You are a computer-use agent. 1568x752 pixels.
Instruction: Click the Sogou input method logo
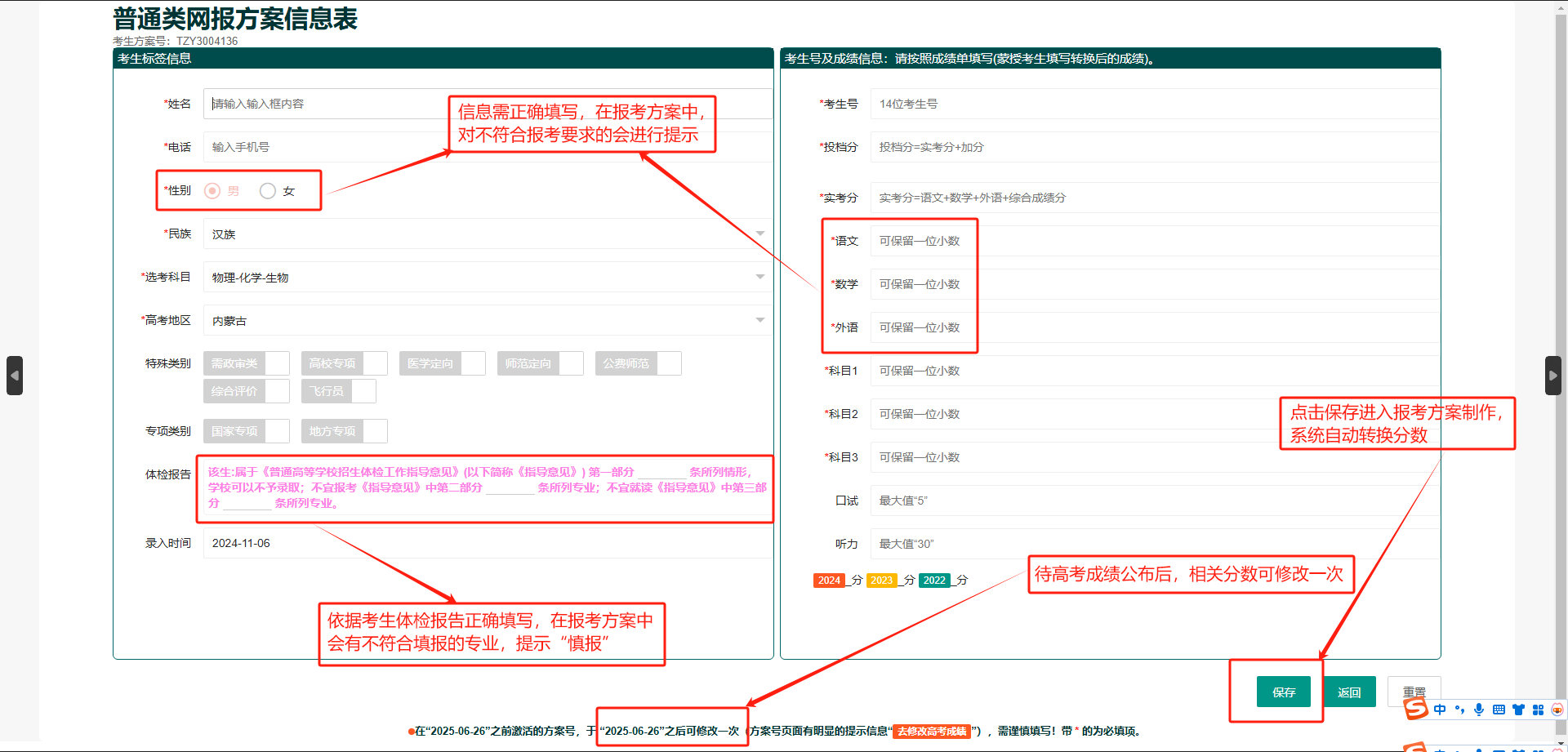[x=1416, y=709]
